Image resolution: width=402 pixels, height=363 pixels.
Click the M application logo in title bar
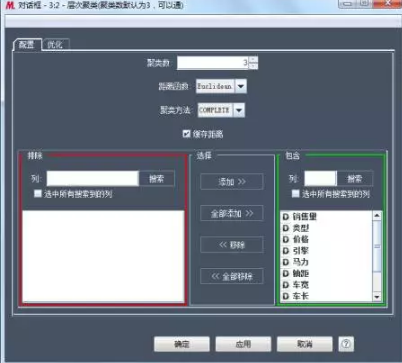pyautogui.click(x=10, y=5)
